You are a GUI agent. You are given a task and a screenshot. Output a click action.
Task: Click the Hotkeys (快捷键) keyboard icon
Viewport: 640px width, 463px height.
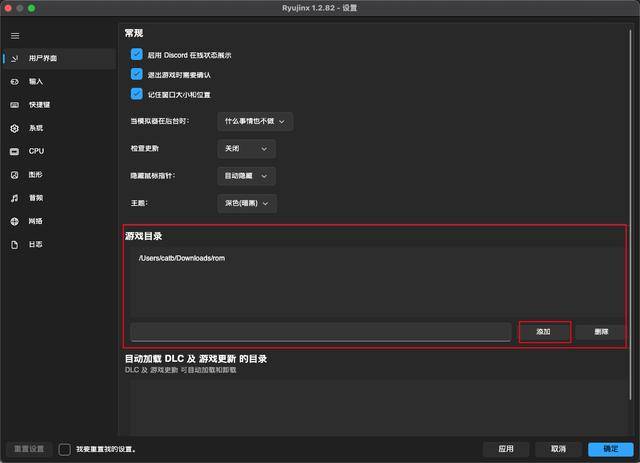point(15,105)
